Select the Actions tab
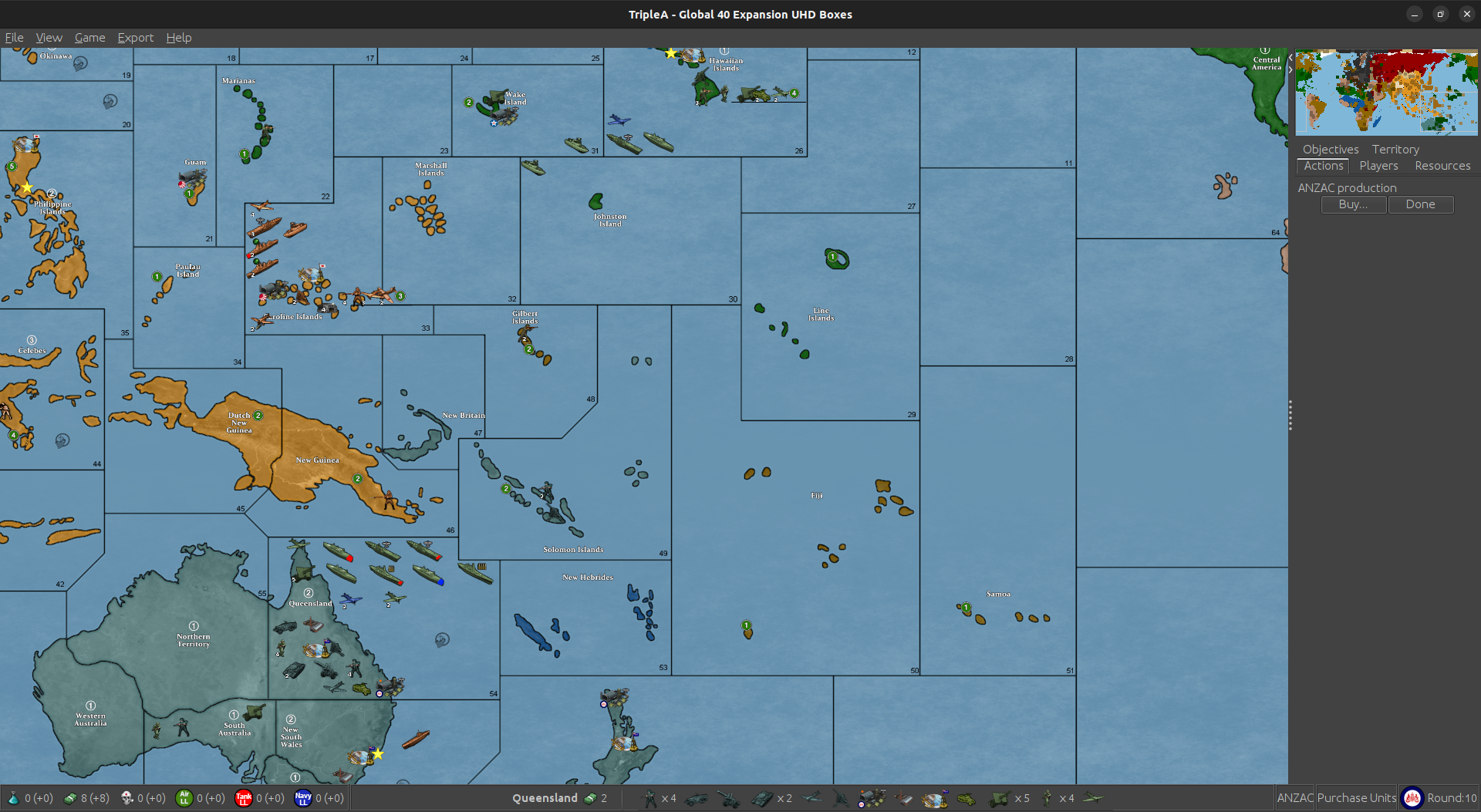The image size is (1481, 812). pos(1324,166)
